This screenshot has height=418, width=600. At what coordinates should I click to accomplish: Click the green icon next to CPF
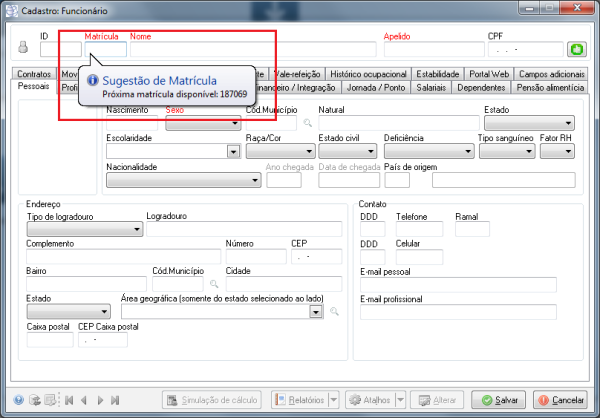pos(576,49)
